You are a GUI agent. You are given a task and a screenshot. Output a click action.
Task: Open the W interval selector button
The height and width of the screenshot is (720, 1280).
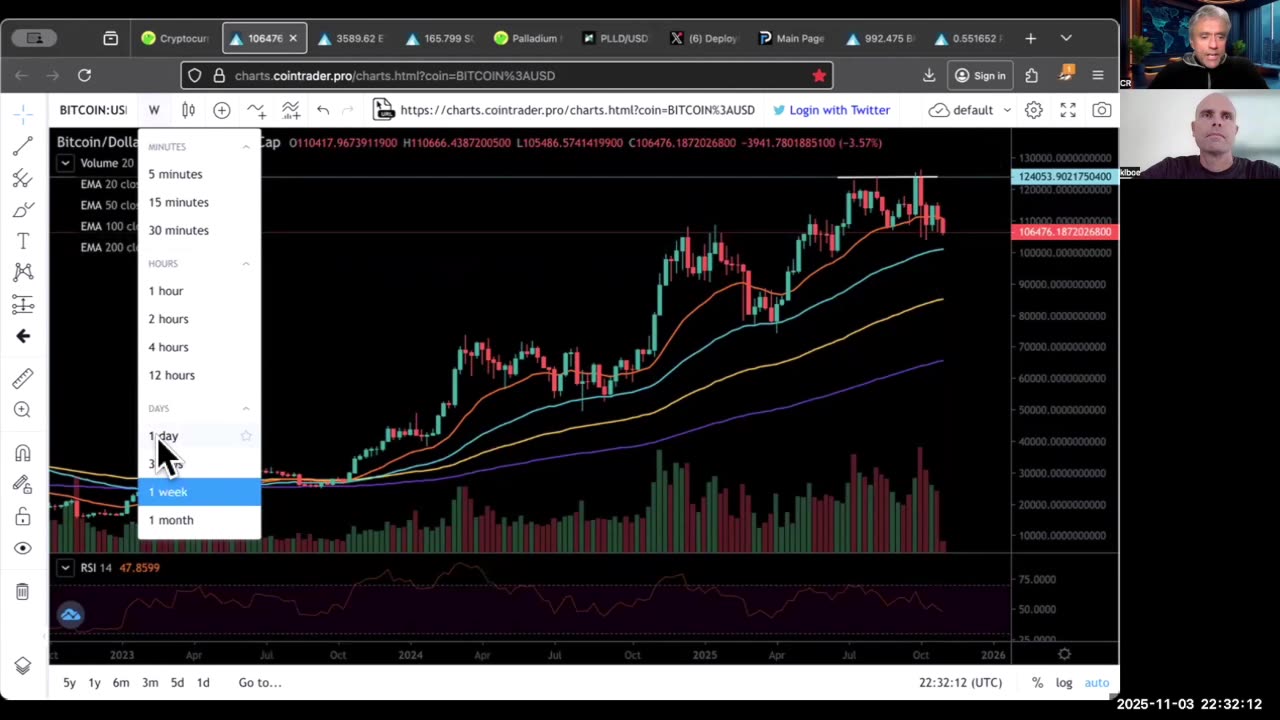[154, 110]
